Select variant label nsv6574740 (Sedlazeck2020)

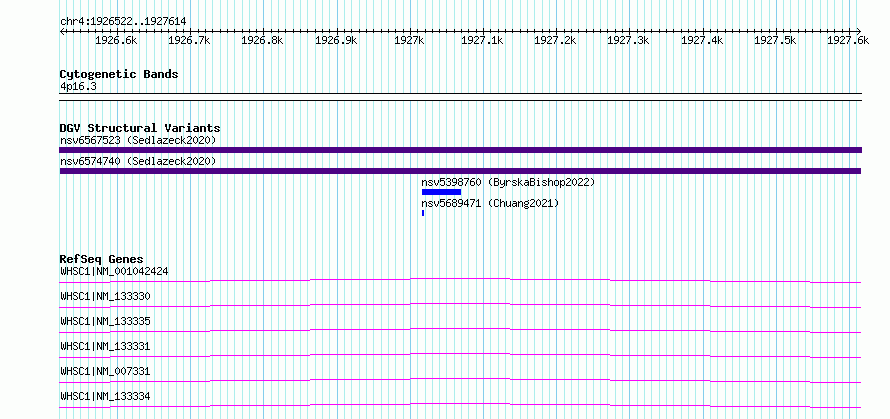[138, 161]
